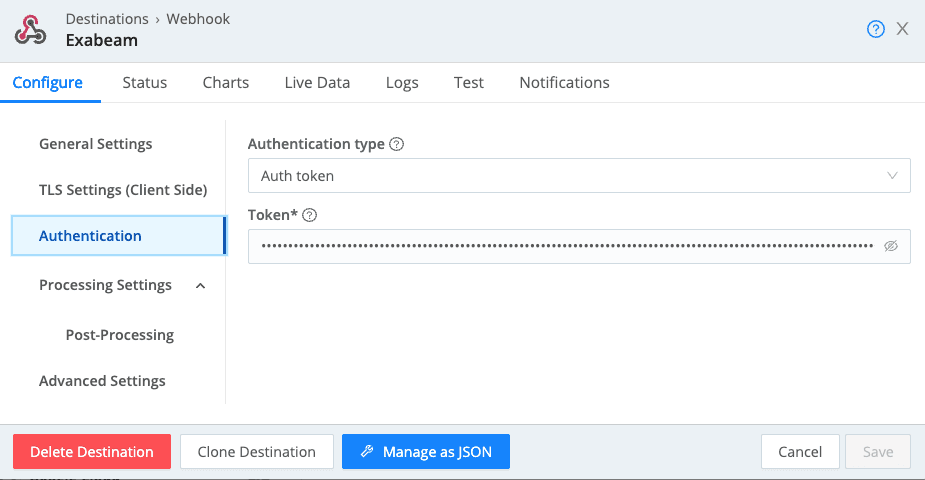Open the help question mark icon
This screenshot has height=480, width=925.
pos(875,29)
